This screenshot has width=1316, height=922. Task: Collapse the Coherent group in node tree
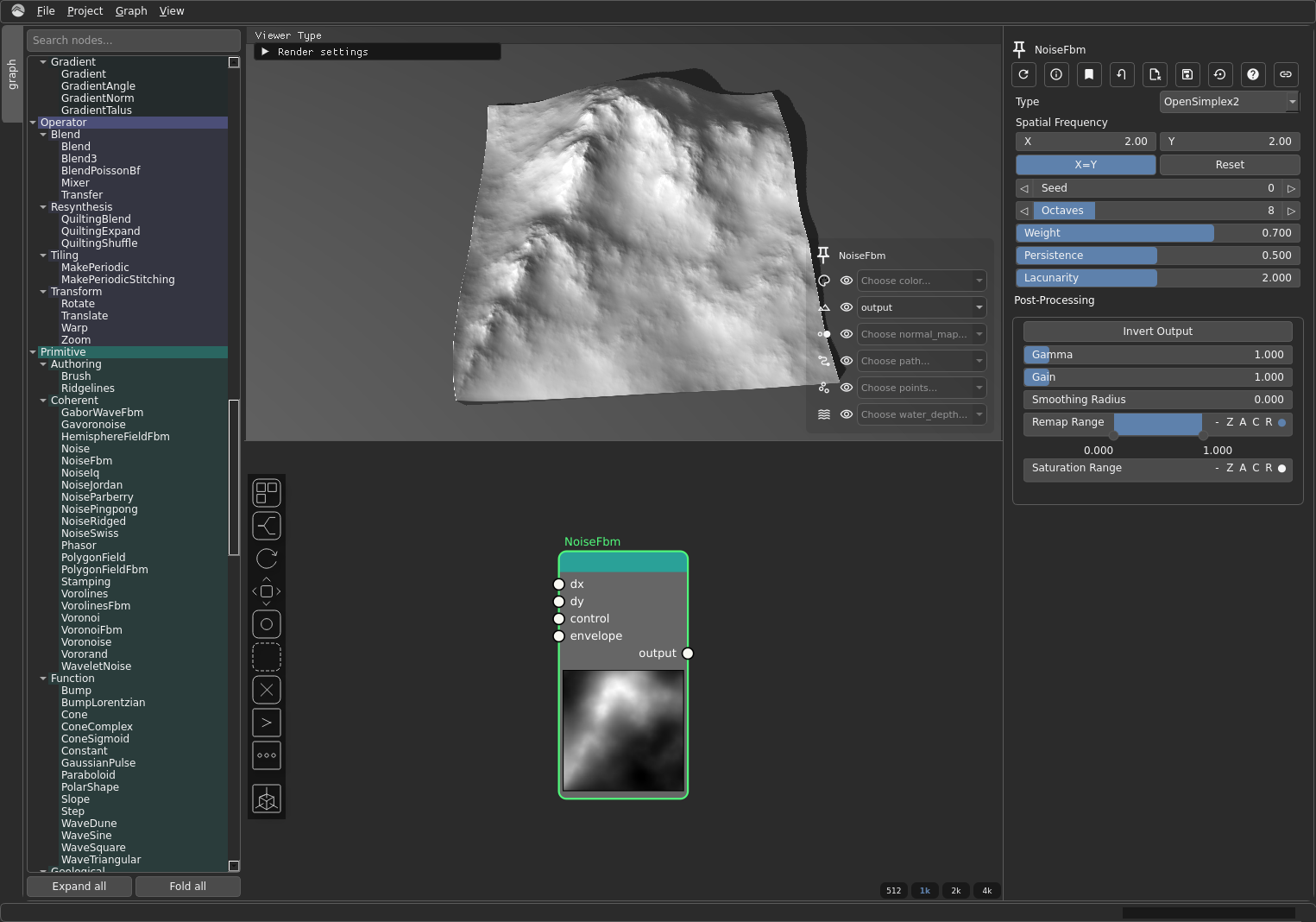(x=43, y=401)
